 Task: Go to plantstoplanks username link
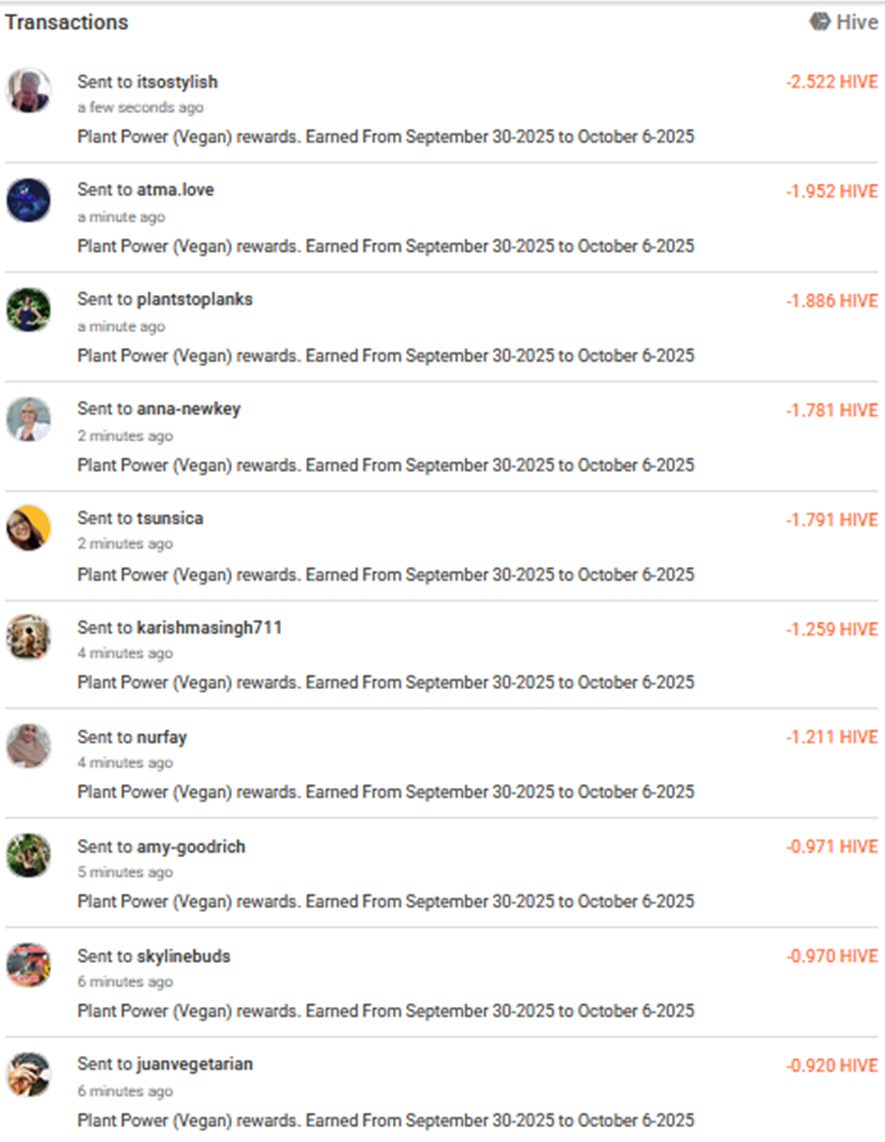click(194, 299)
